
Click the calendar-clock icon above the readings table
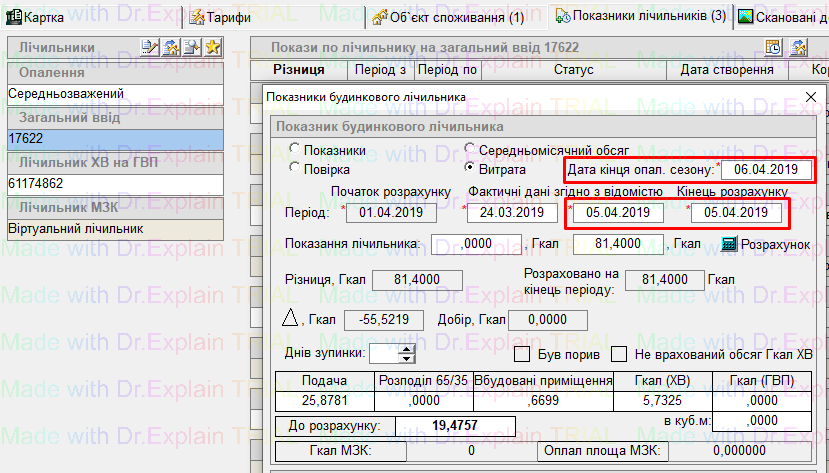click(x=774, y=48)
